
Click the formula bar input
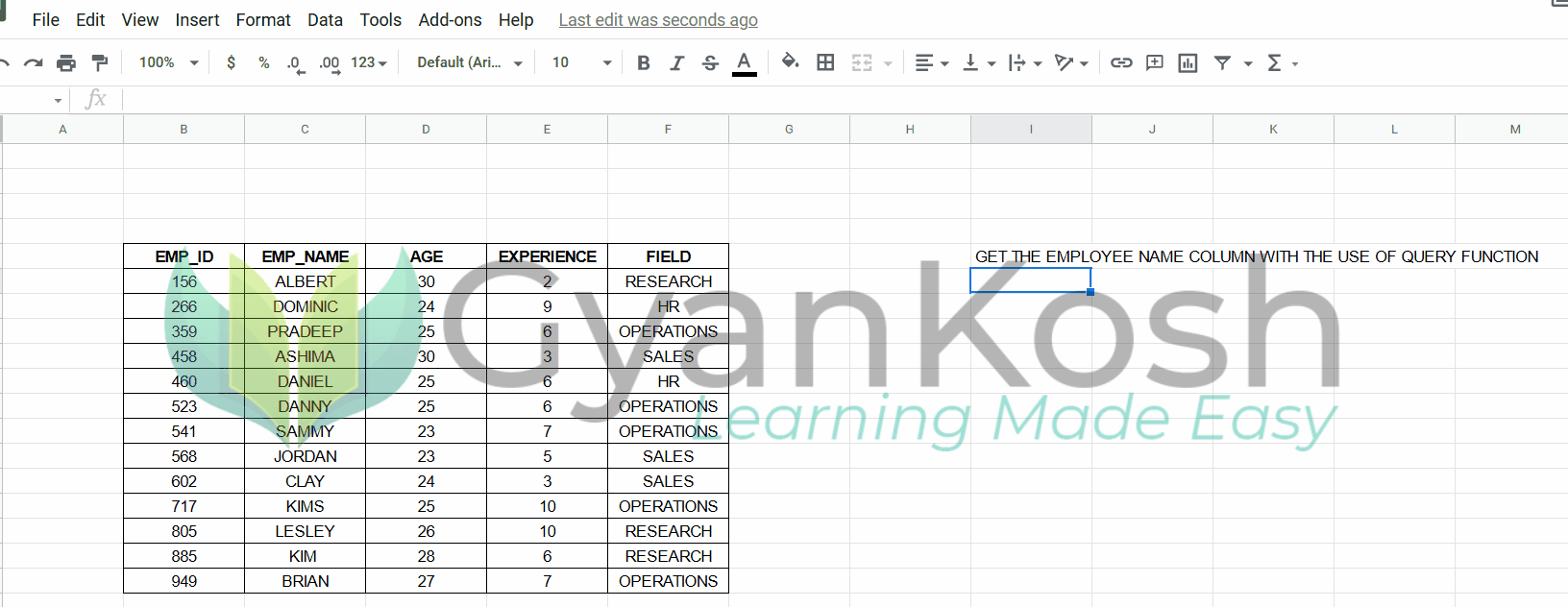[845, 99]
